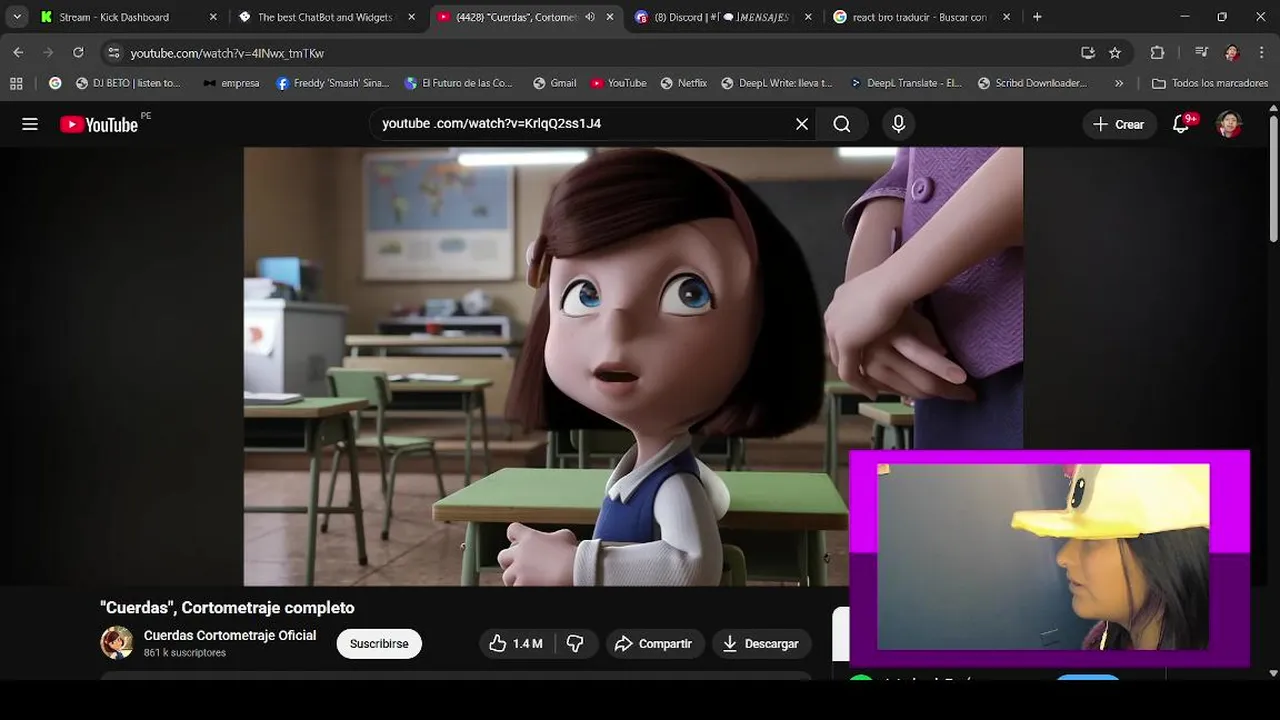The height and width of the screenshot is (720, 1280).
Task: Open Chrome media control icon
Action: point(1201,53)
